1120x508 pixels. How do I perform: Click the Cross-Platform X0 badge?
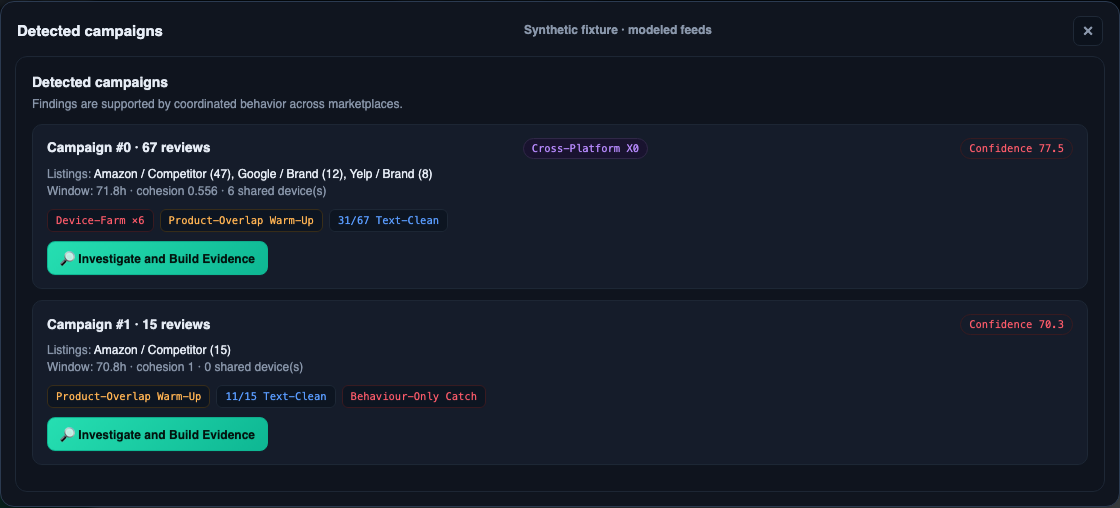(x=585, y=149)
